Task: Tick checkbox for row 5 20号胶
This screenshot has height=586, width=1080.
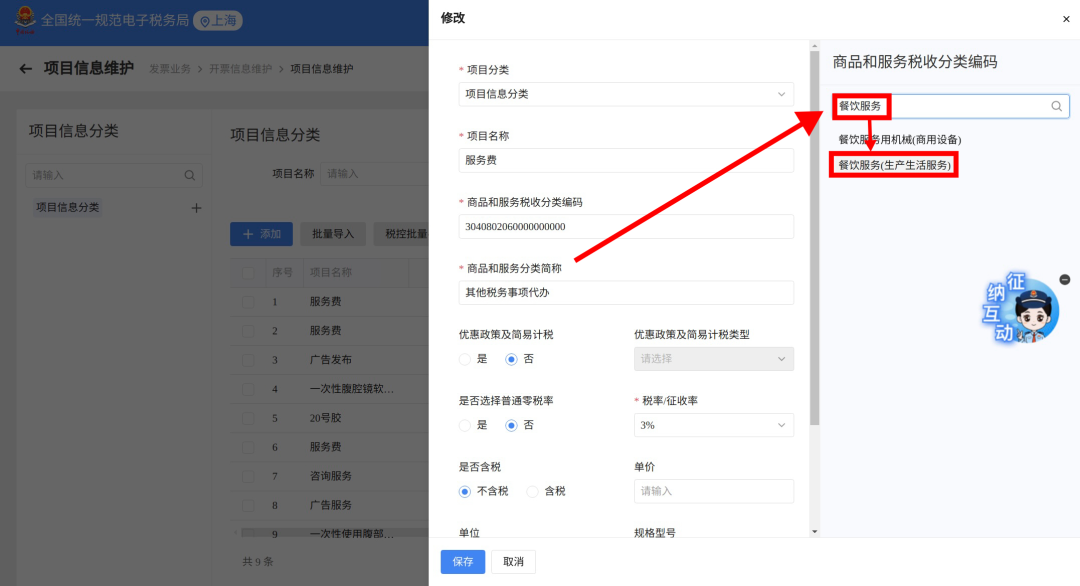Action: coord(249,418)
